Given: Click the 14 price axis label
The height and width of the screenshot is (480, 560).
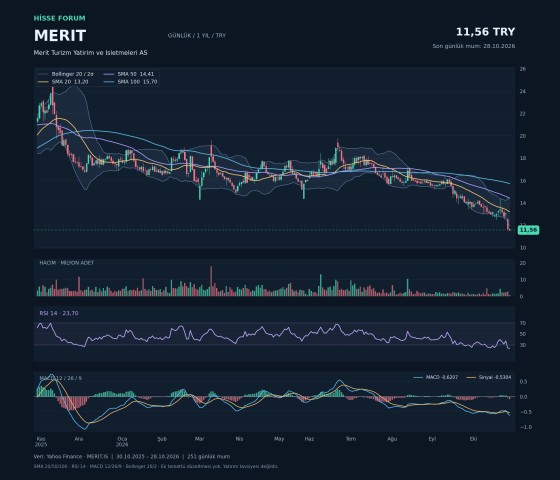Looking at the screenshot, I should click(522, 203).
